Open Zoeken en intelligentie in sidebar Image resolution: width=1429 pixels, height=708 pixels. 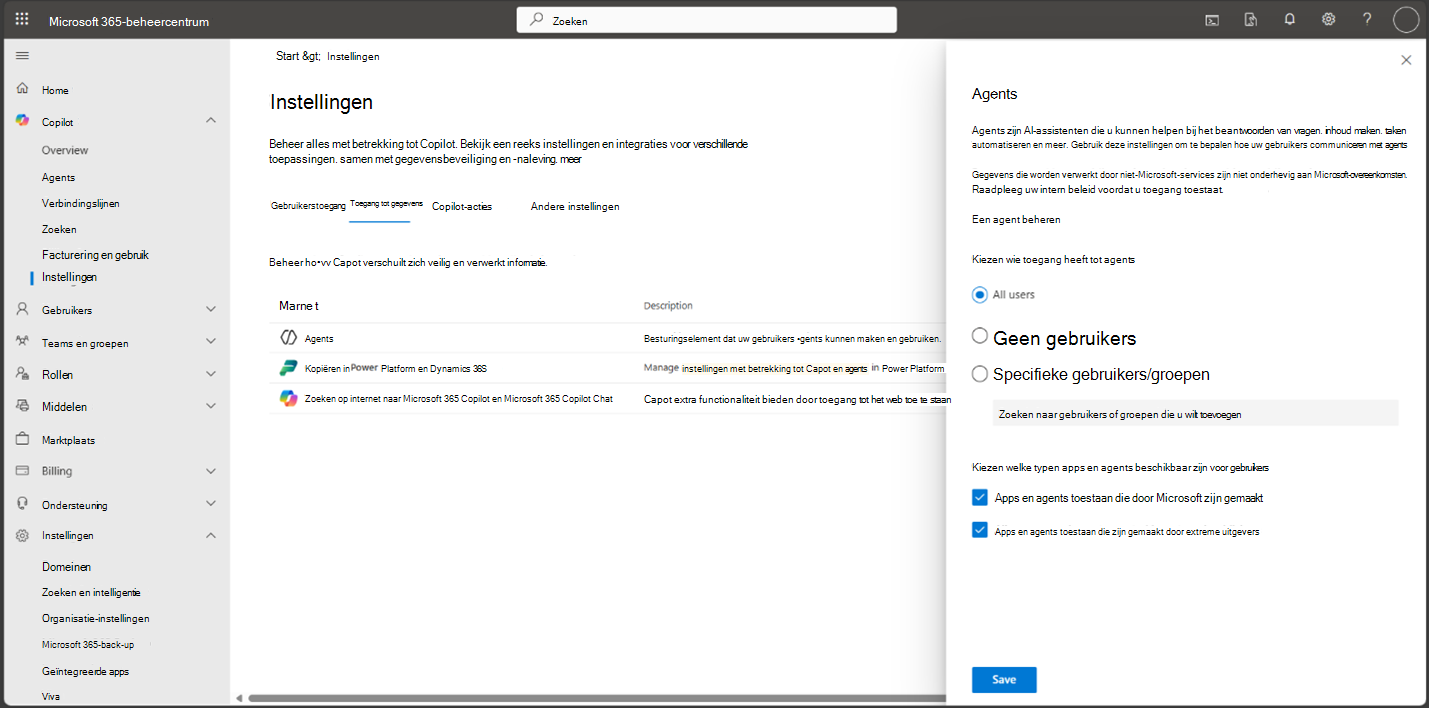coord(91,592)
